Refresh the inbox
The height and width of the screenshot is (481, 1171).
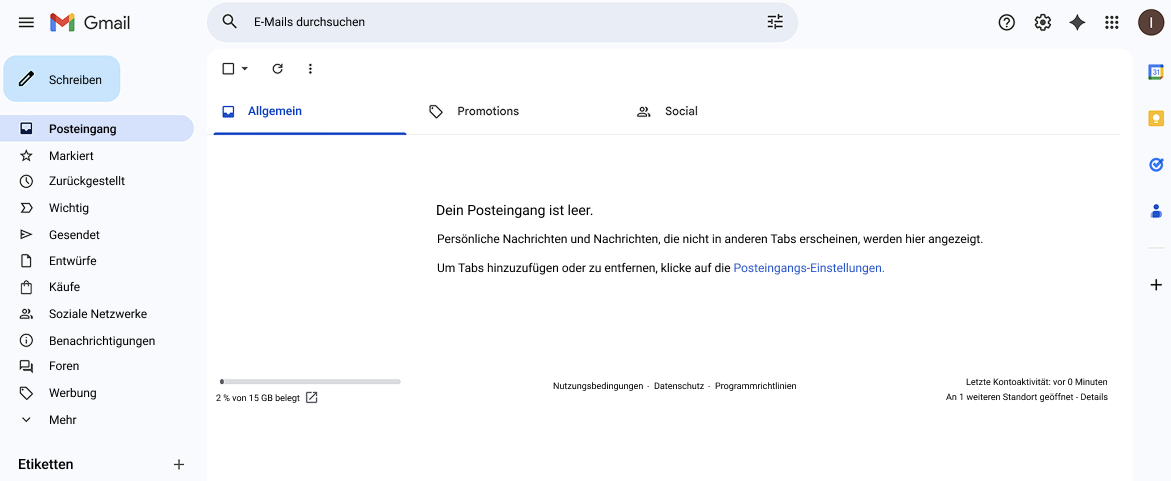coord(277,69)
